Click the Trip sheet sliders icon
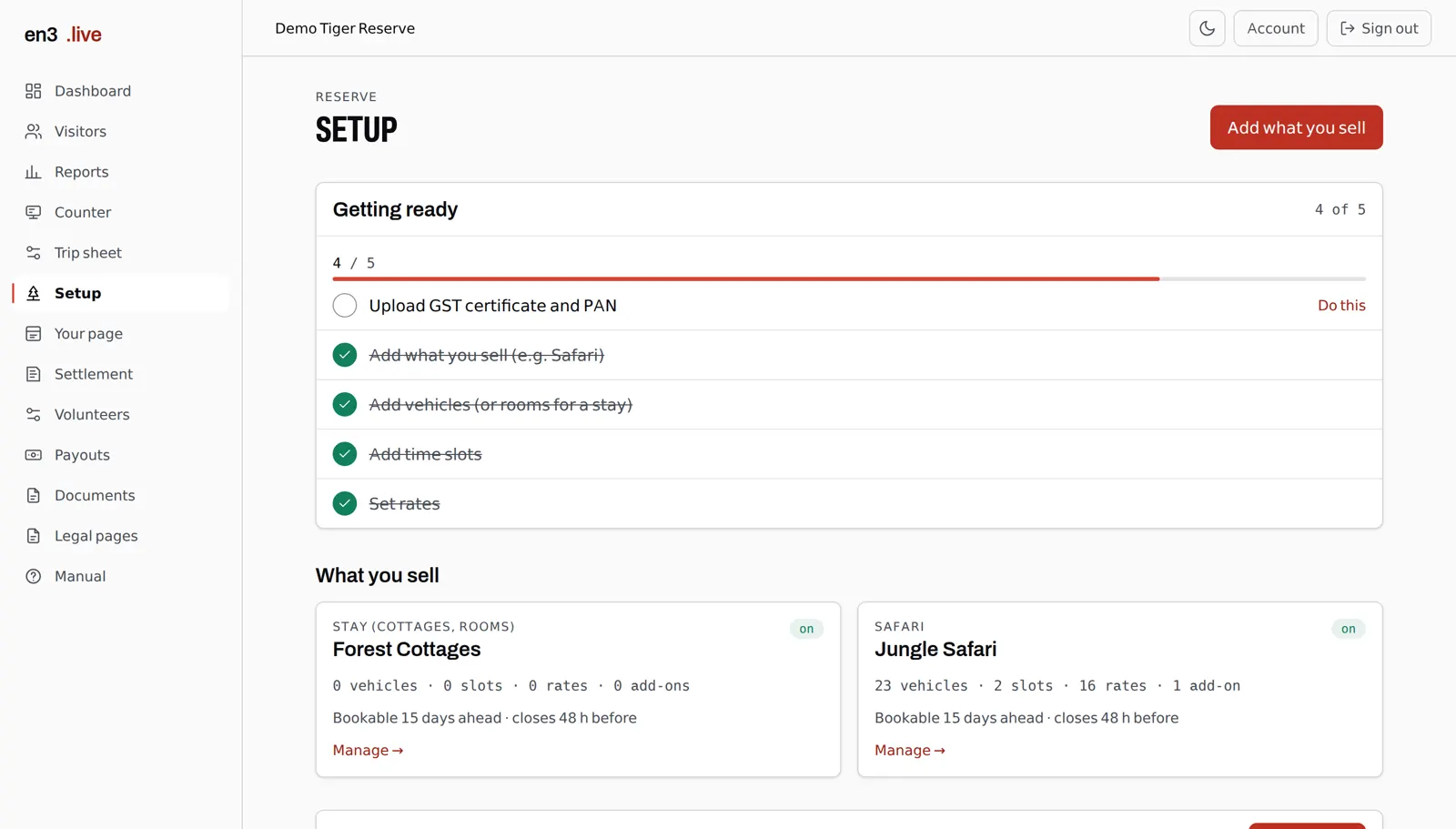Image resolution: width=1456 pixels, height=829 pixels. (34, 253)
